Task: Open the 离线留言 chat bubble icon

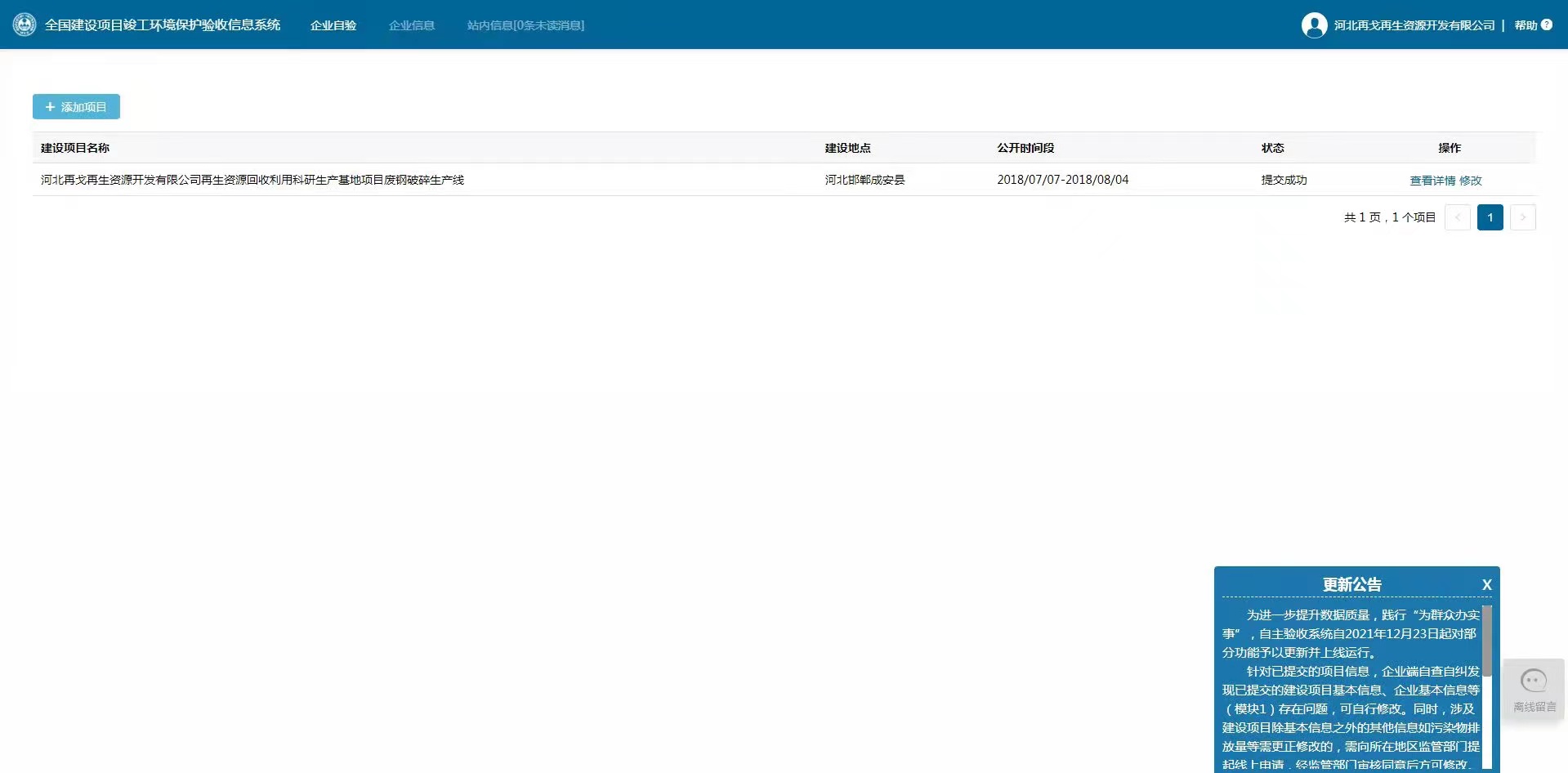Action: [1534, 681]
